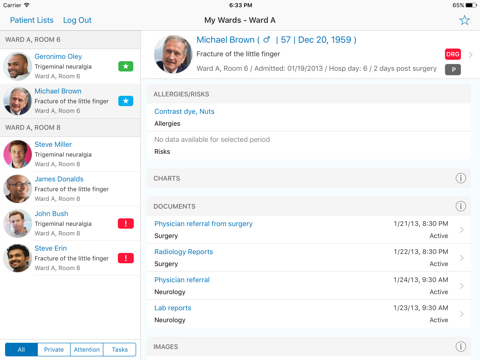Open Contrast dye, Nuts allergies entry
Image resolution: width=480 pixels, height=360 pixels.
[309, 117]
